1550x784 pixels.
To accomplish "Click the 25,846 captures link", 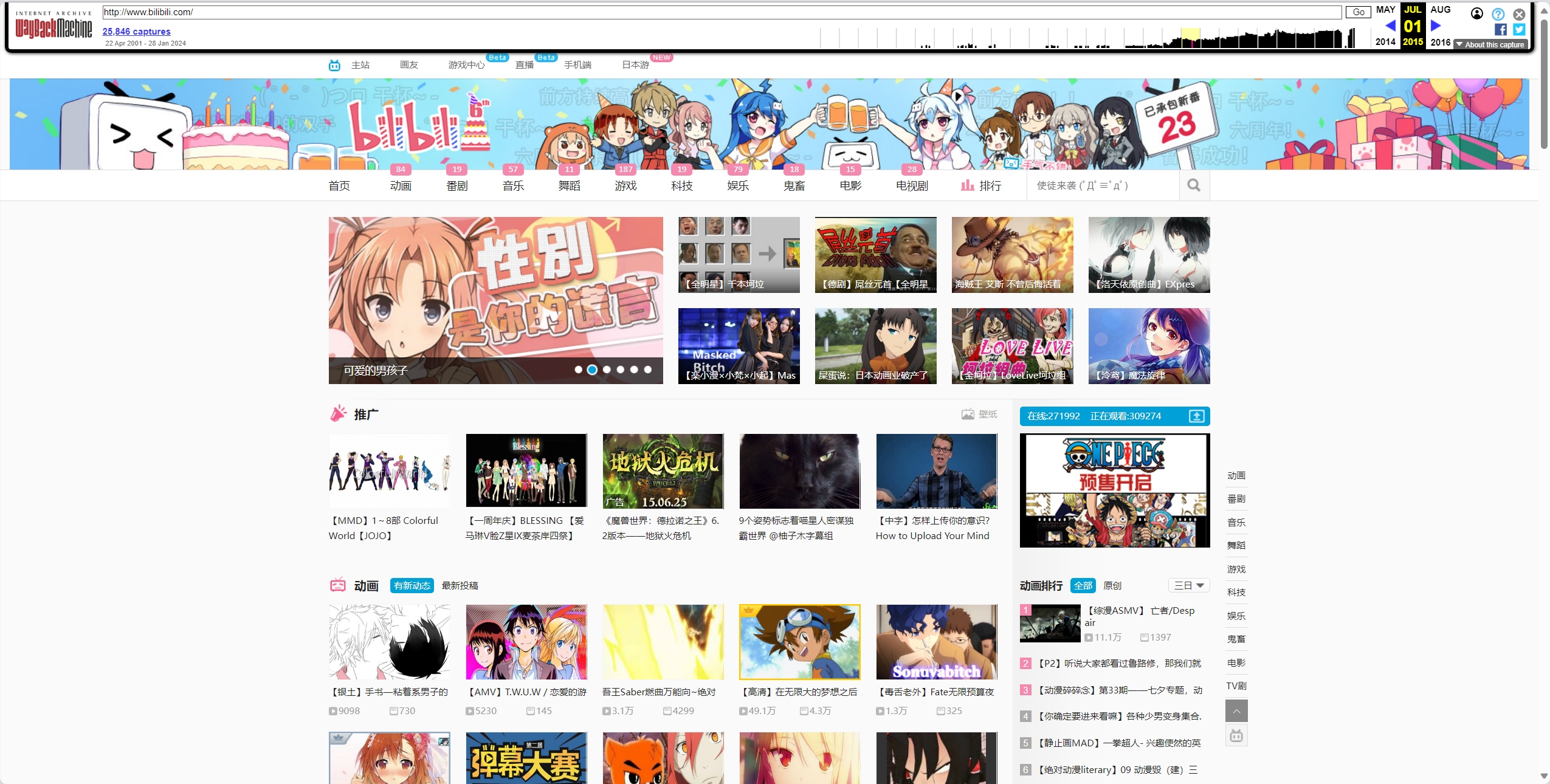I will coord(136,32).
